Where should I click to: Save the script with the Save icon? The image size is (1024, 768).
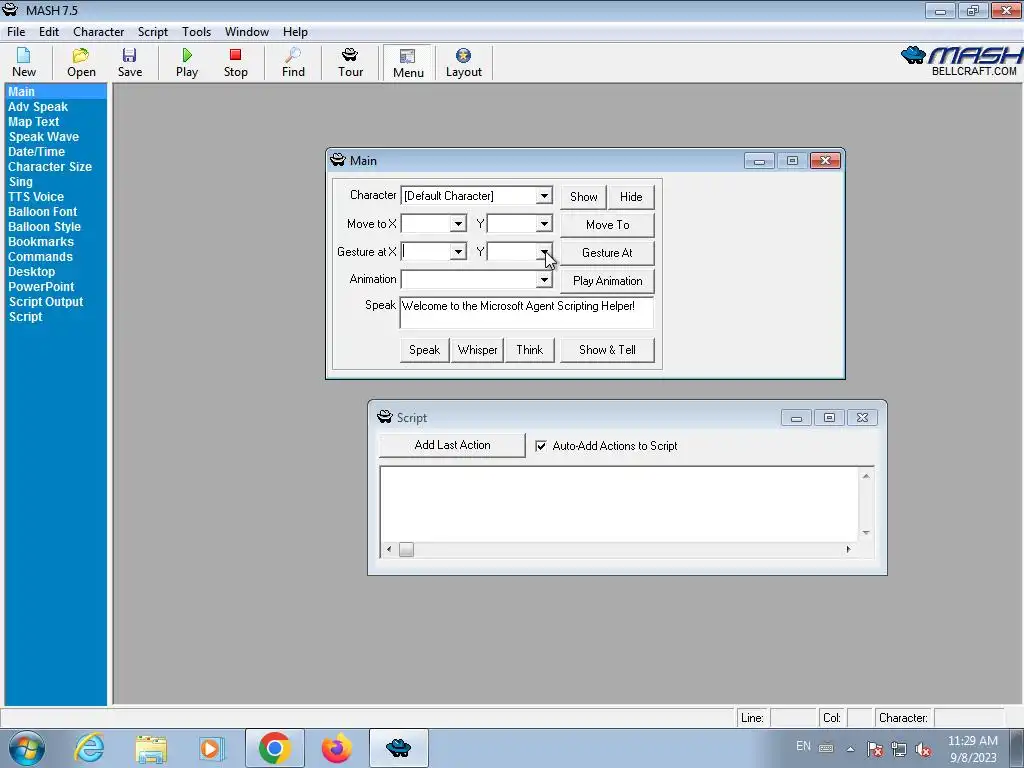click(x=129, y=63)
